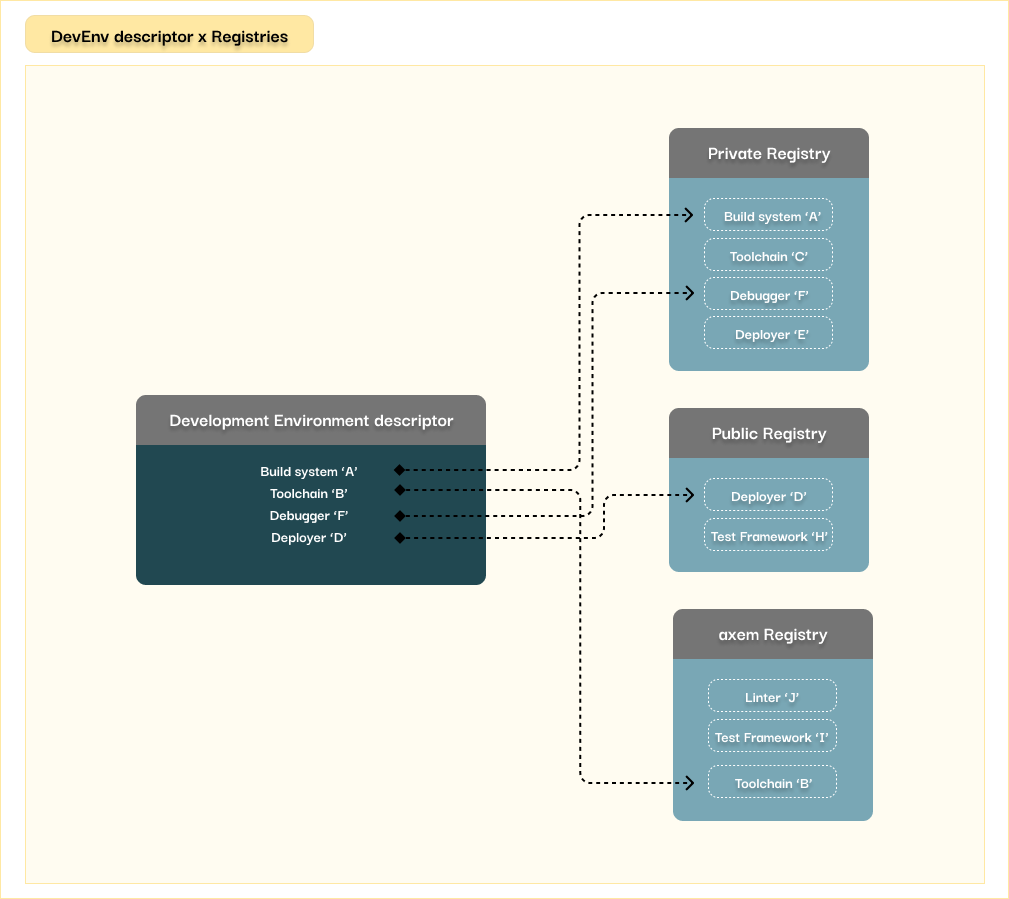Select Test Framework 'H' in Public Registry
Screen dimensions: 1009x899
click(768, 535)
